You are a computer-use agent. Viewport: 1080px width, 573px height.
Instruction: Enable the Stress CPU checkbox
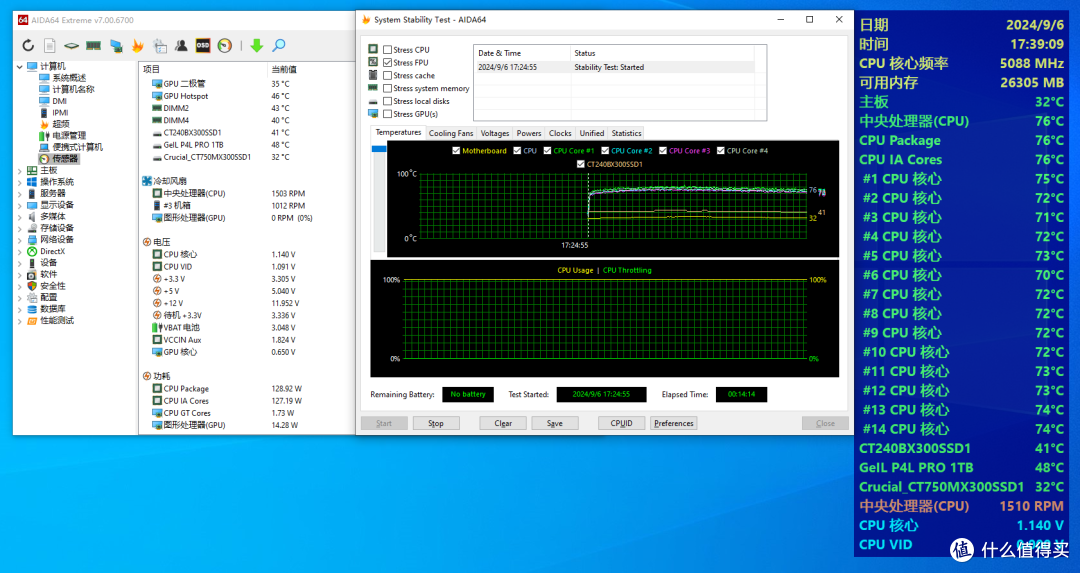click(x=388, y=50)
